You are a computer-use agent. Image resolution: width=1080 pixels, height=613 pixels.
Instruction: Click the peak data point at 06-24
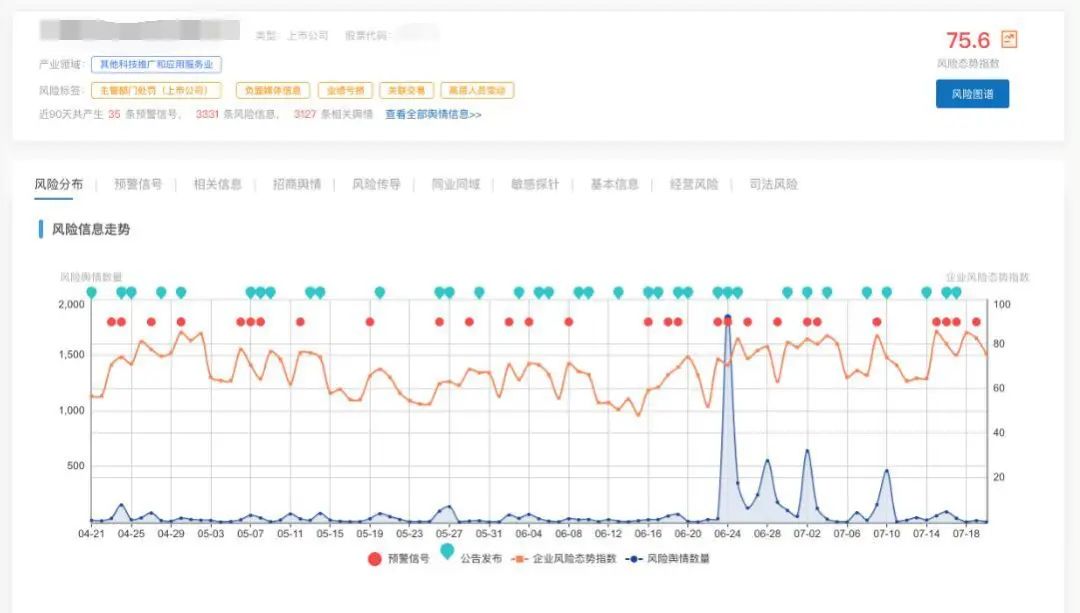tap(727, 318)
